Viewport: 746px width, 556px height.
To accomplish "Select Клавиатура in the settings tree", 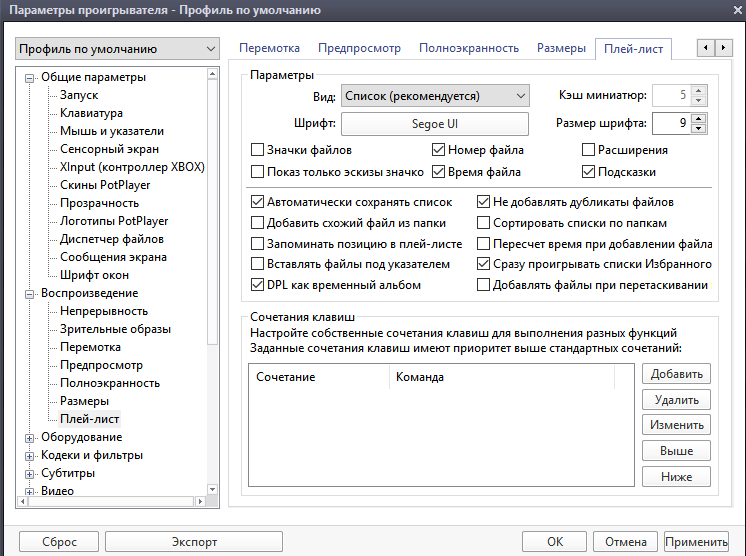I will pyautogui.click(x=91, y=113).
